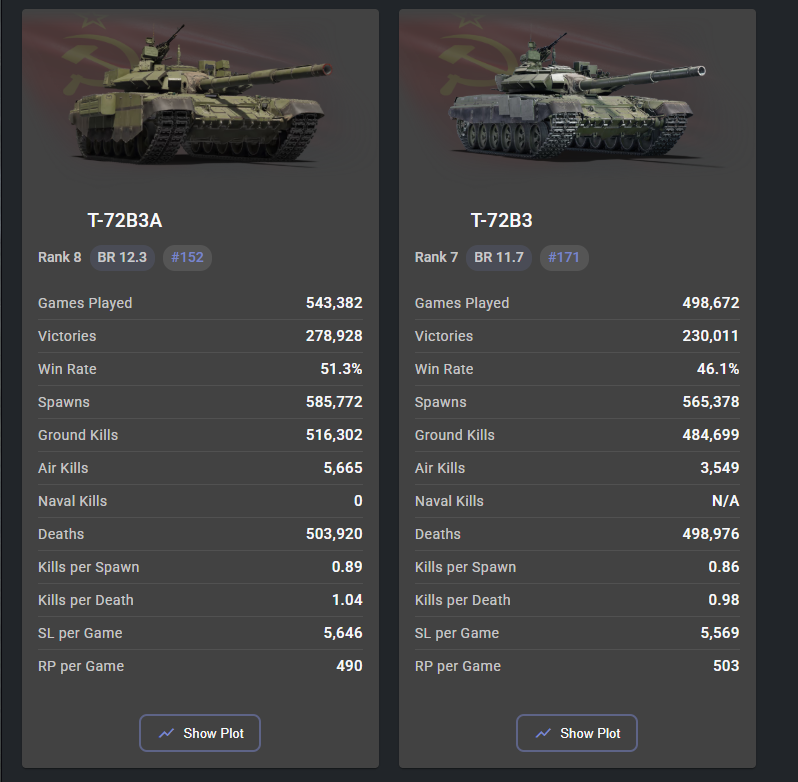Image resolution: width=798 pixels, height=782 pixels.
Task: Open the #152 ranking badge
Action: pyautogui.click(x=187, y=257)
